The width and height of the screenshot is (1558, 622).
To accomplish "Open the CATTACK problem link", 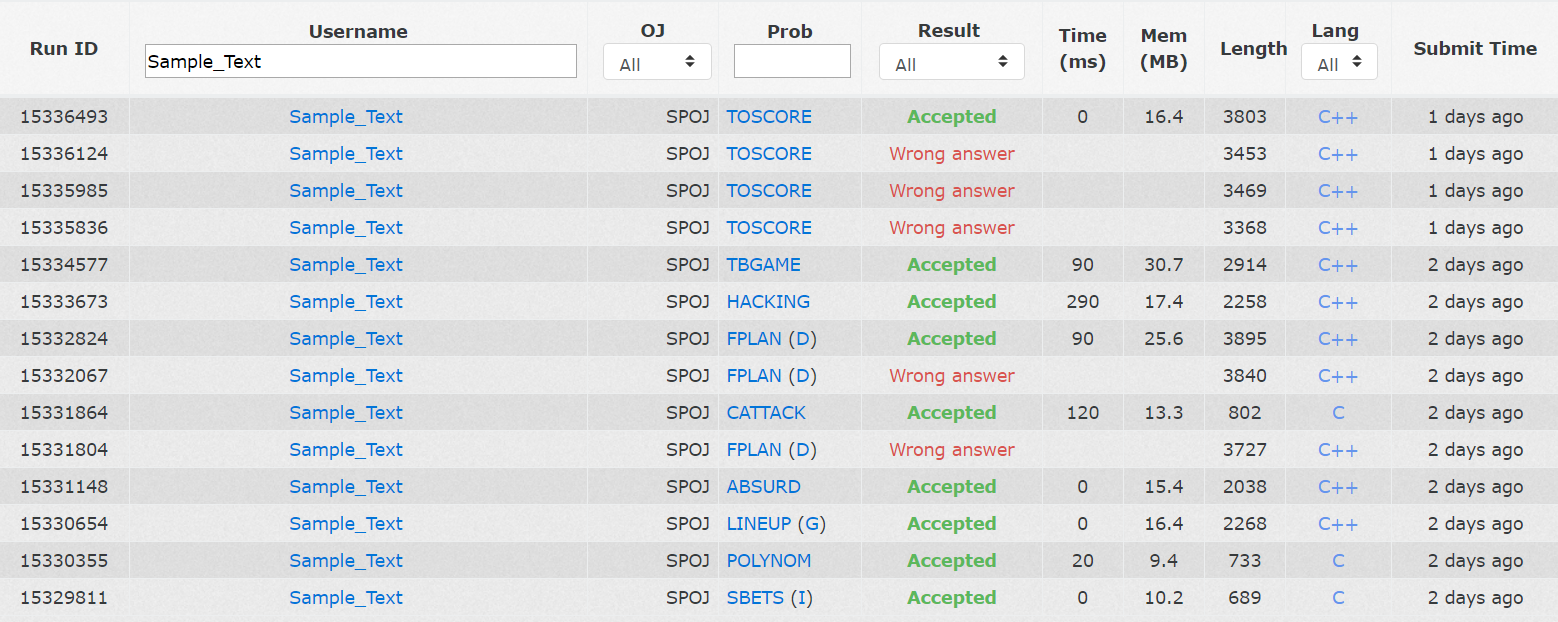I will (x=766, y=413).
